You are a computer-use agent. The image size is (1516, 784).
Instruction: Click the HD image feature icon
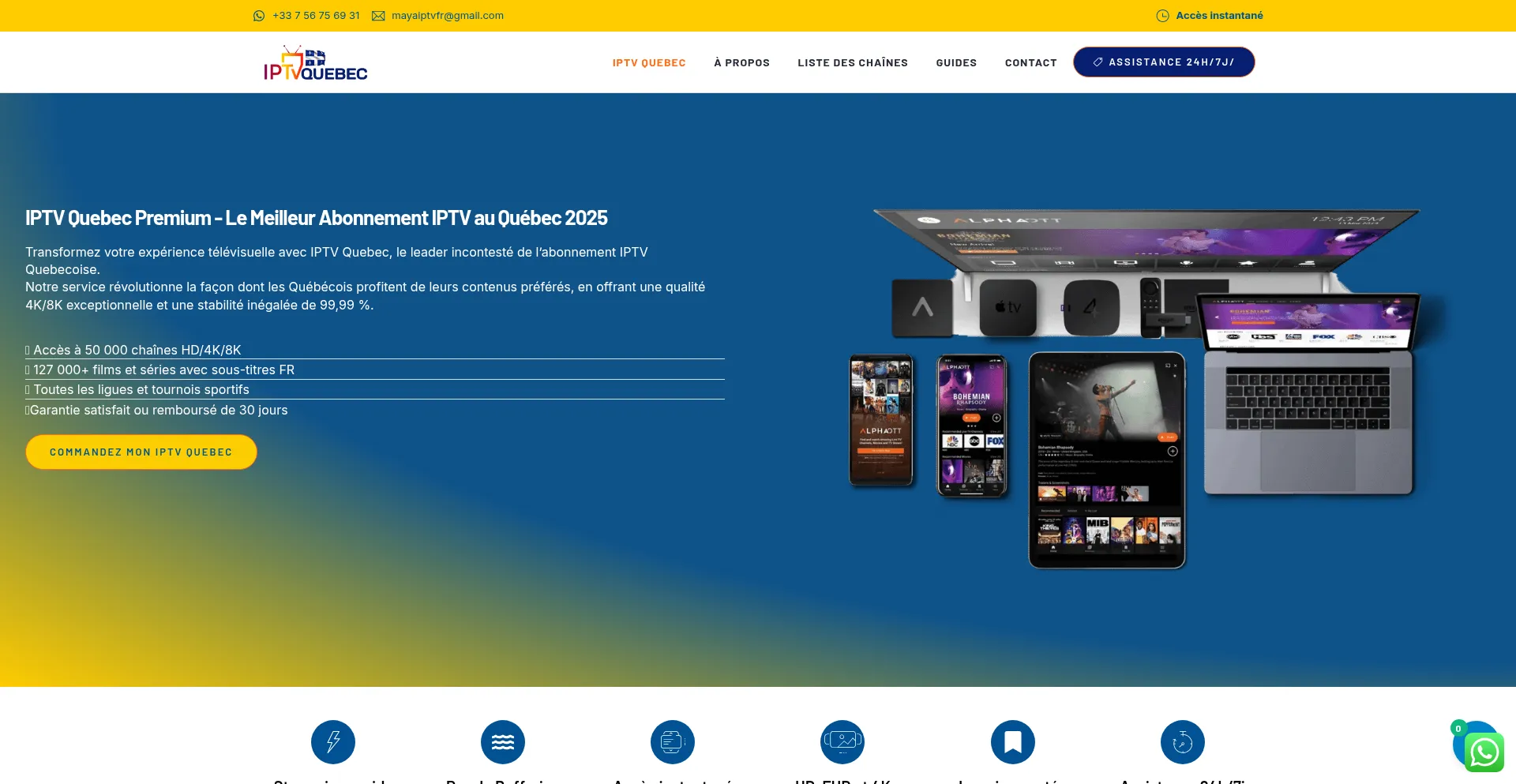coord(842,742)
